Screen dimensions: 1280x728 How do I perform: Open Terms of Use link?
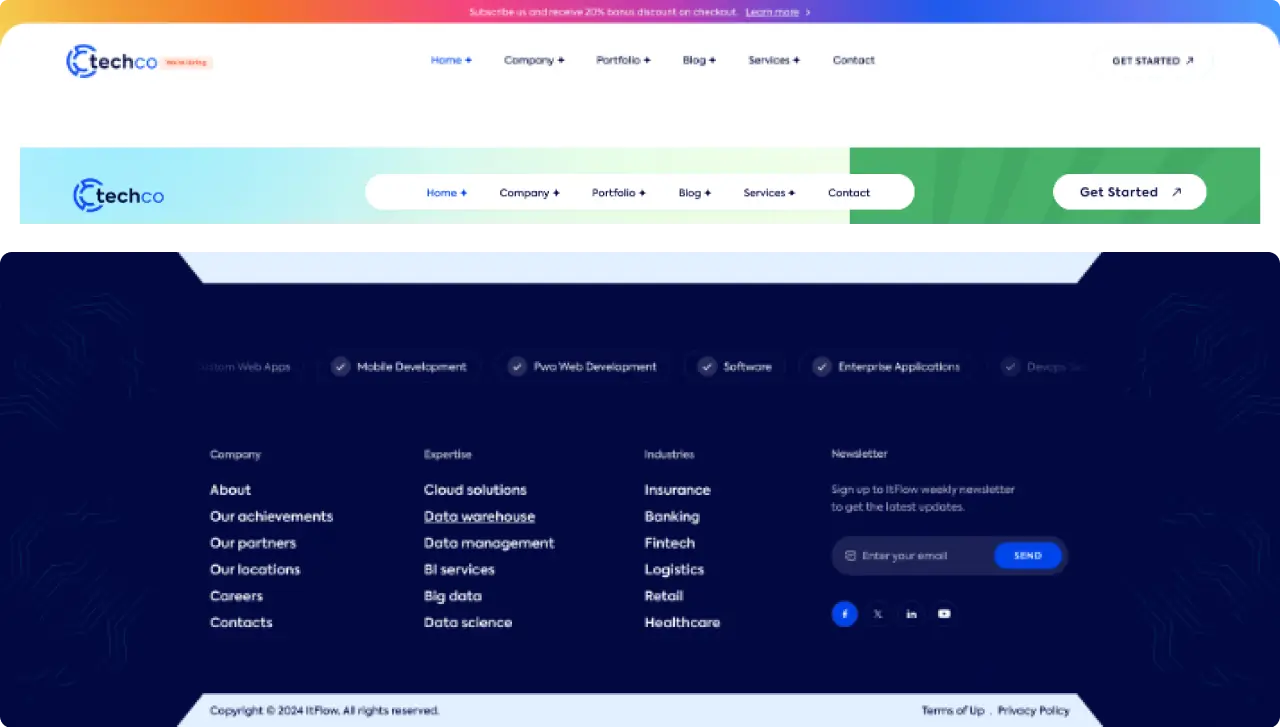(x=953, y=711)
